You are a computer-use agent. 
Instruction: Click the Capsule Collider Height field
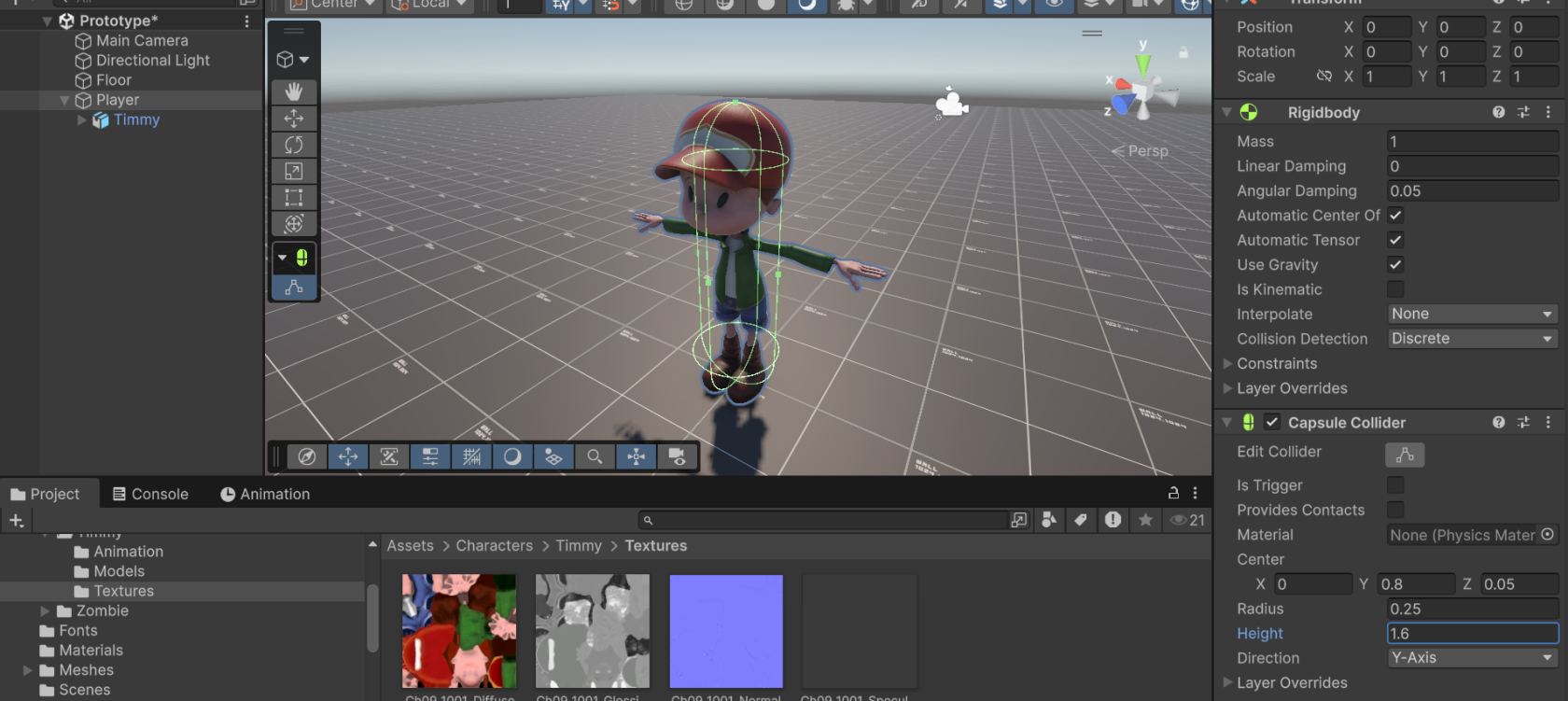pyautogui.click(x=1473, y=634)
